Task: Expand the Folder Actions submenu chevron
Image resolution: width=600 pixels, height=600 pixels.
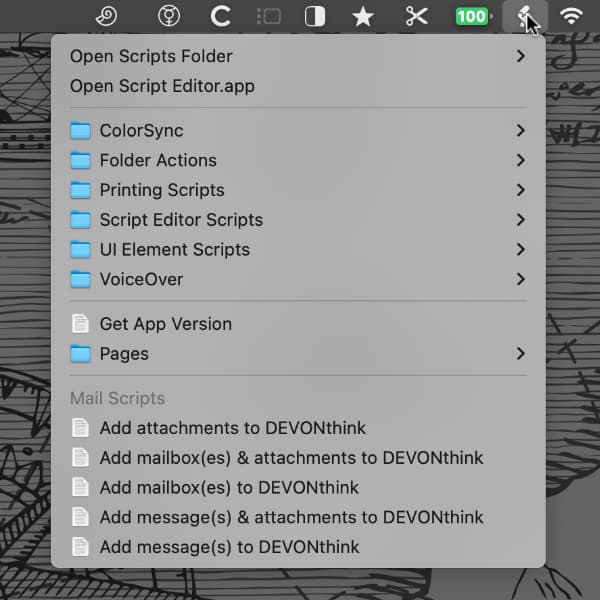Action: (x=520, y=160)
